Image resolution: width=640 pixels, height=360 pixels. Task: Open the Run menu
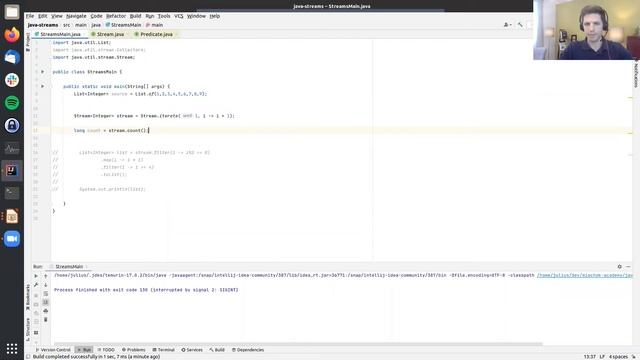150,16
